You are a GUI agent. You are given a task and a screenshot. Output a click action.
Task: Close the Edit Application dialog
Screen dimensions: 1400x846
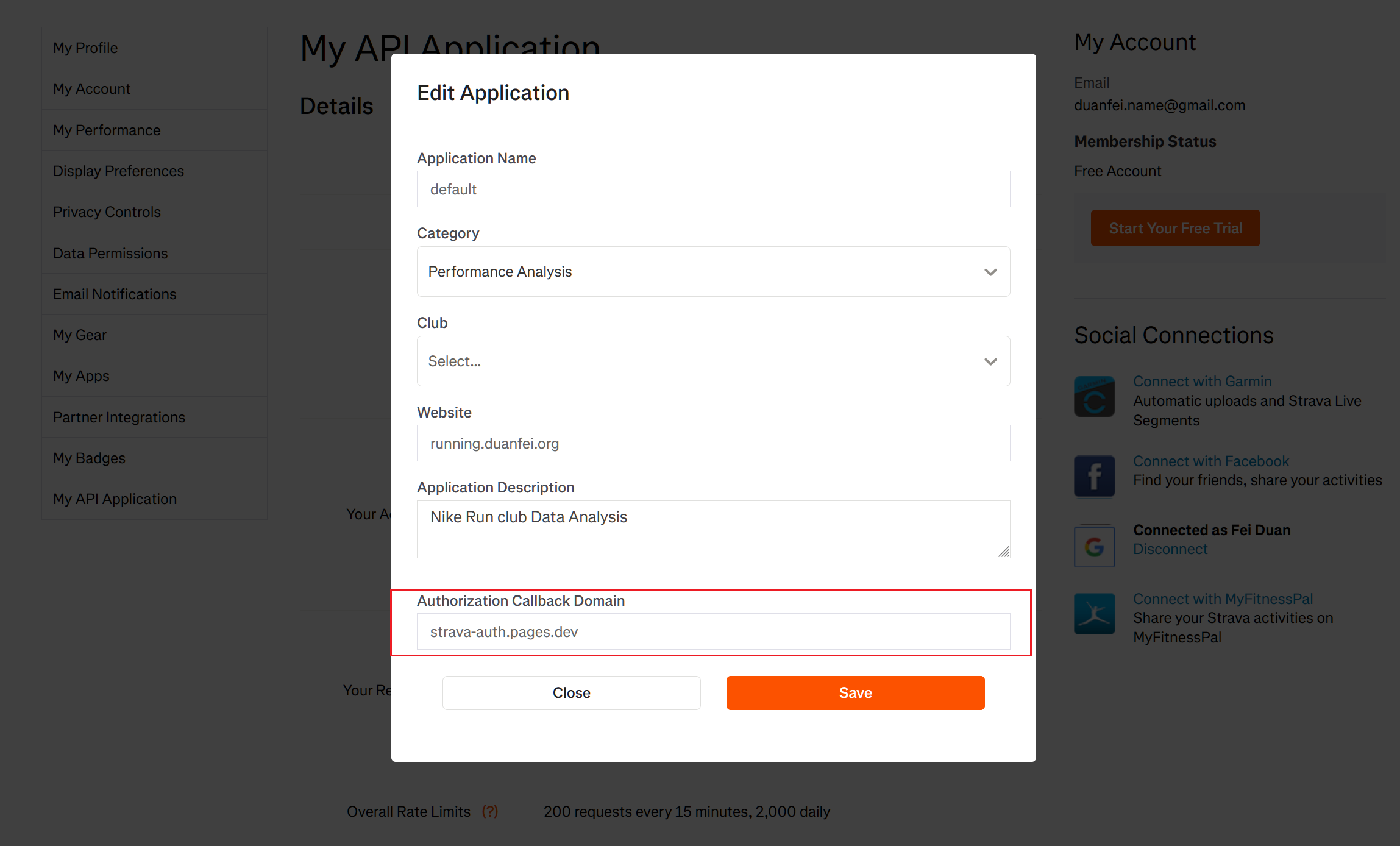(571, 693)
